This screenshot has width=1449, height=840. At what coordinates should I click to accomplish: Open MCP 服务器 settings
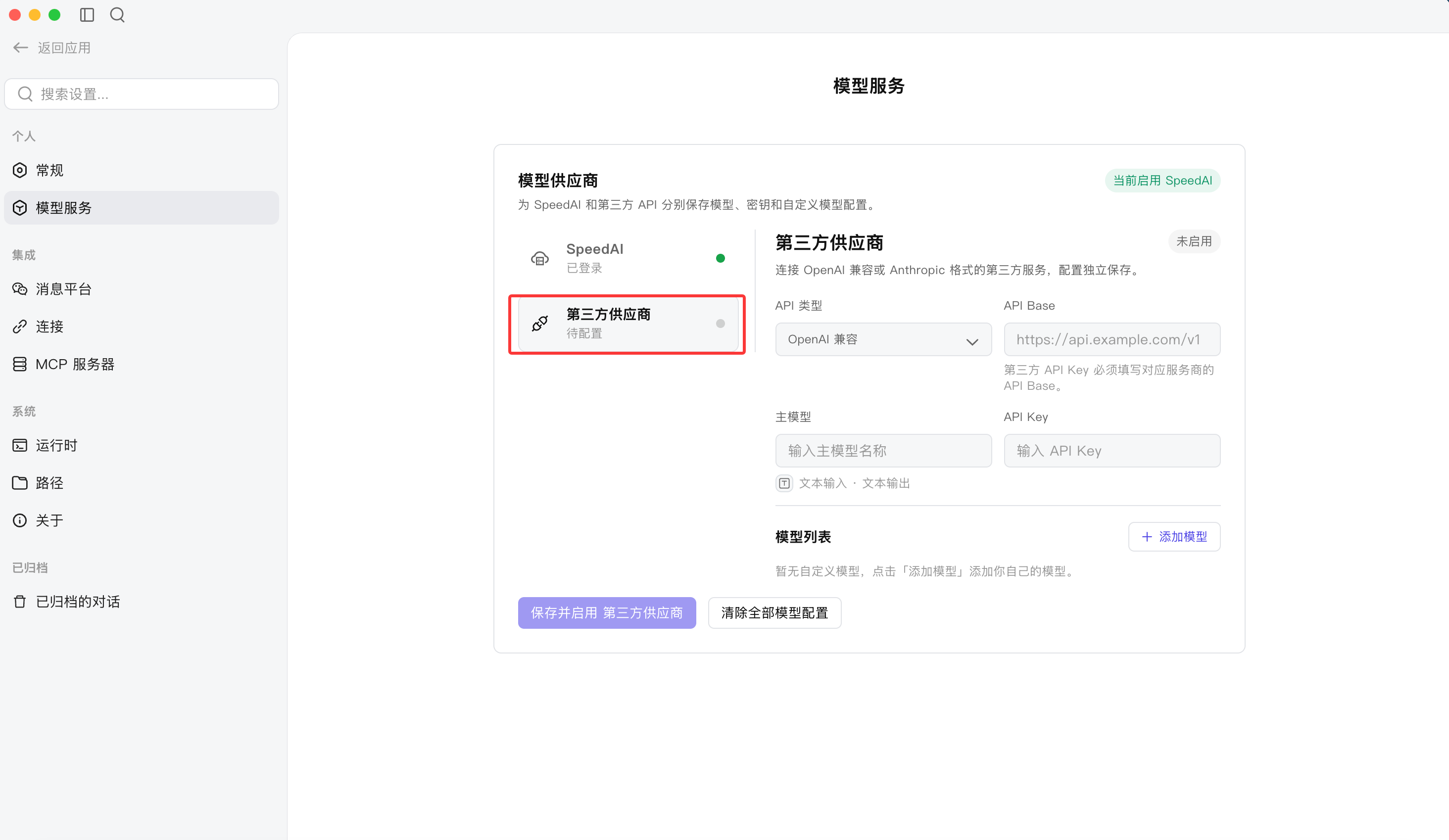click(x=142, y=364)
